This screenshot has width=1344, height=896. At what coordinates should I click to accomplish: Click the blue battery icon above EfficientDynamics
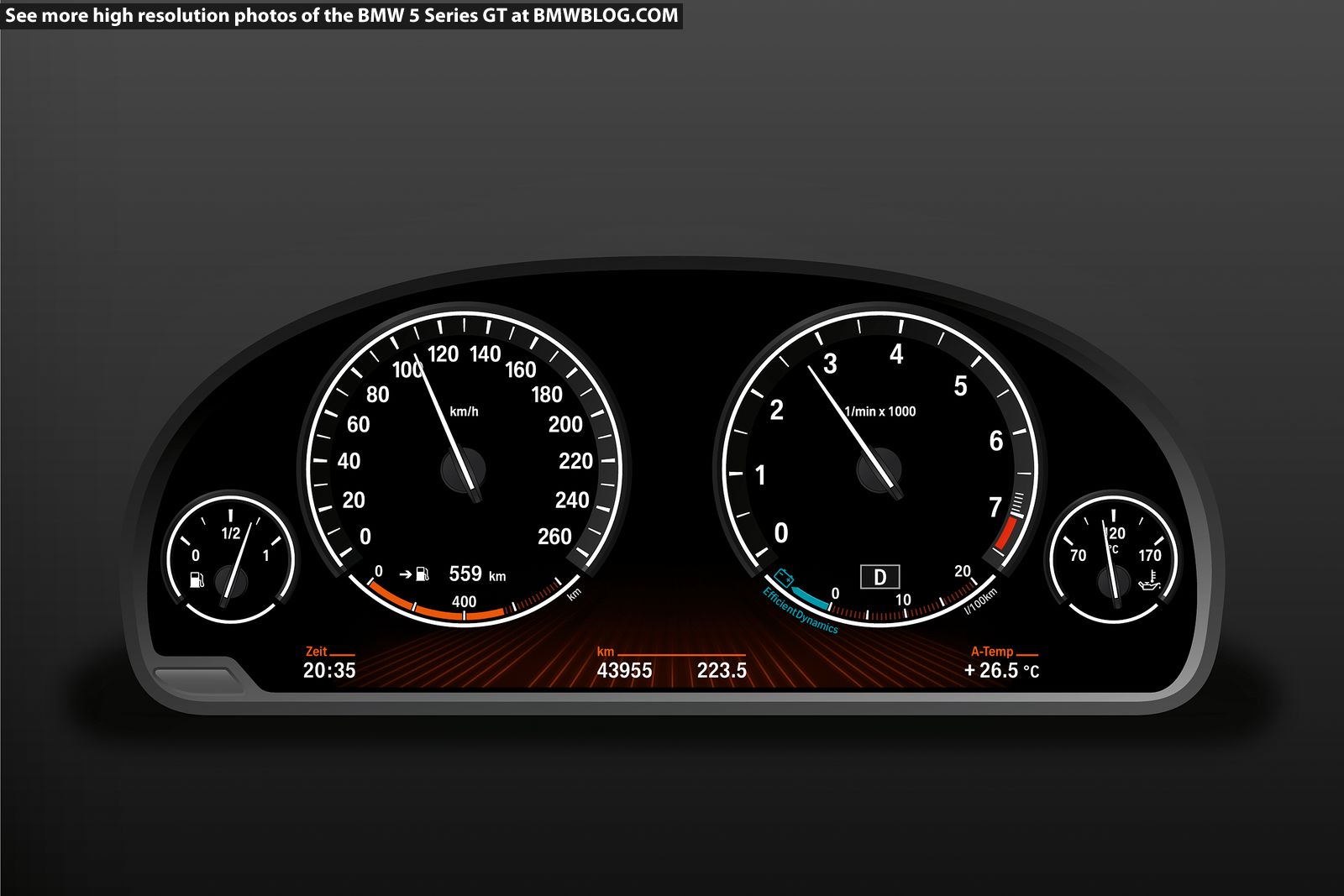tap(784, 577)
